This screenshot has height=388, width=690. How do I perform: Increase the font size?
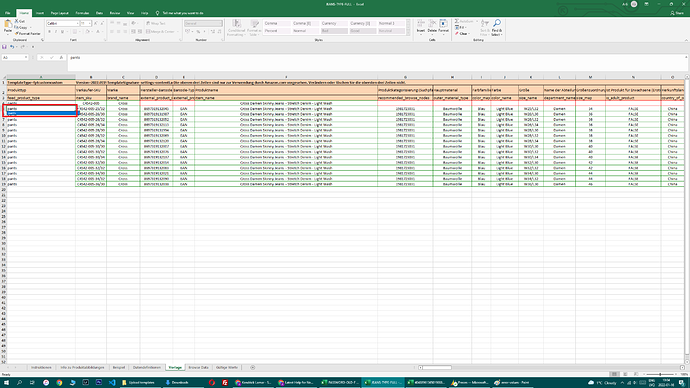[96, 23]
